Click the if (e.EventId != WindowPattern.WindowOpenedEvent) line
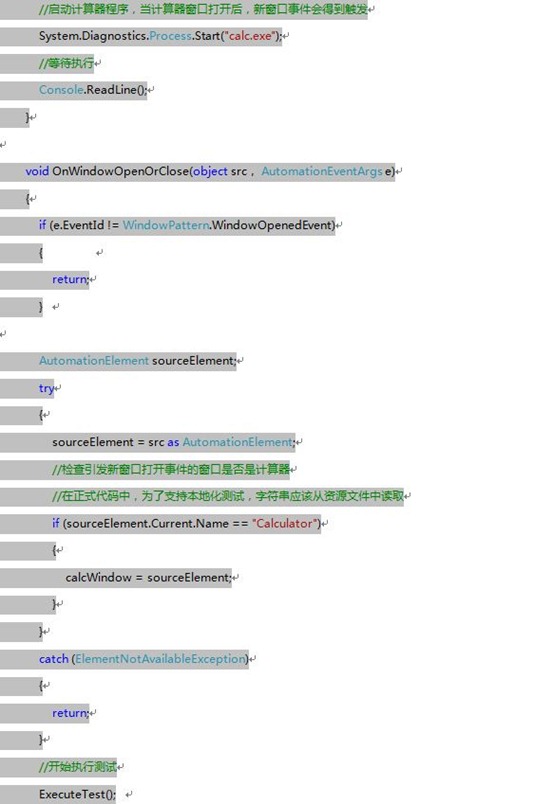553x804 pixels. pyautogui.click(x=187, y=225)
